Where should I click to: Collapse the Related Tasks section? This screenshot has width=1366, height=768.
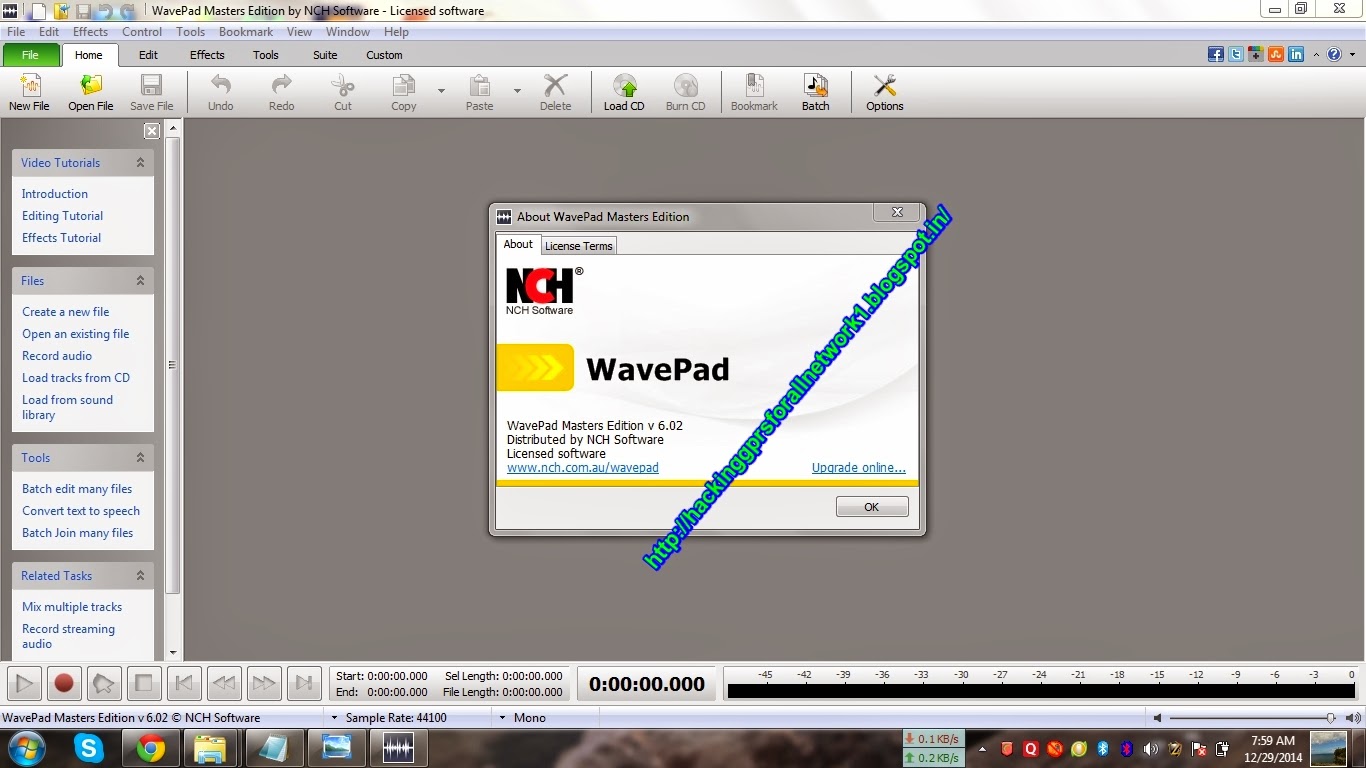point(140,576)
